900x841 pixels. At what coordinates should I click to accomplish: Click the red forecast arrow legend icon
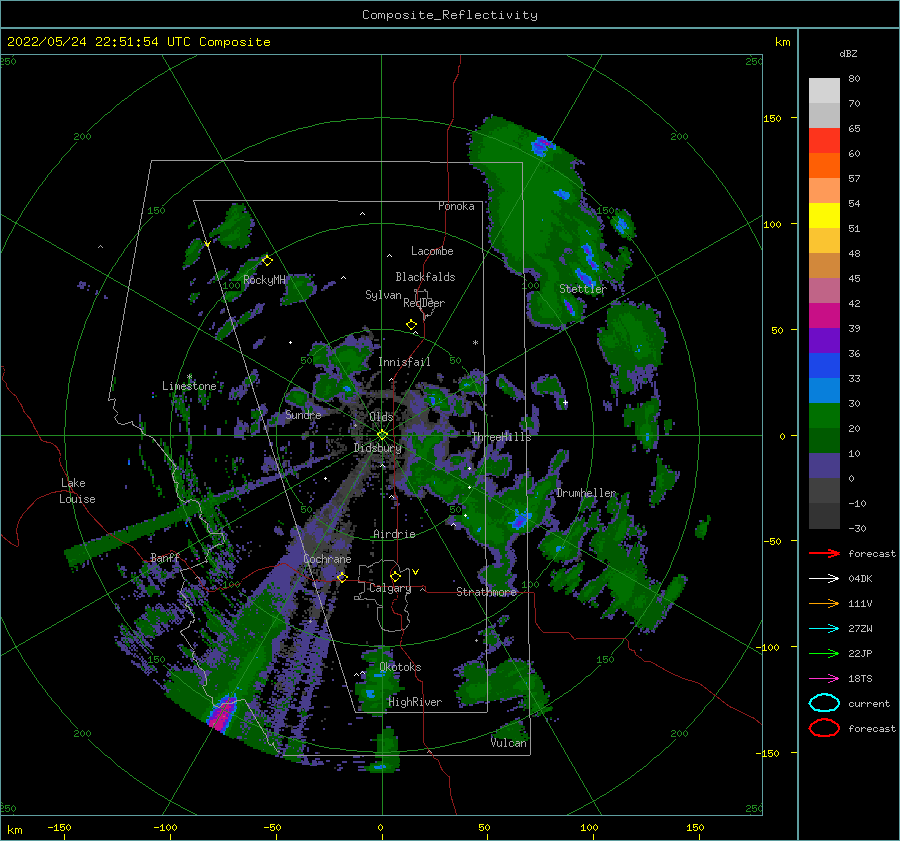[x=824, y=553]
